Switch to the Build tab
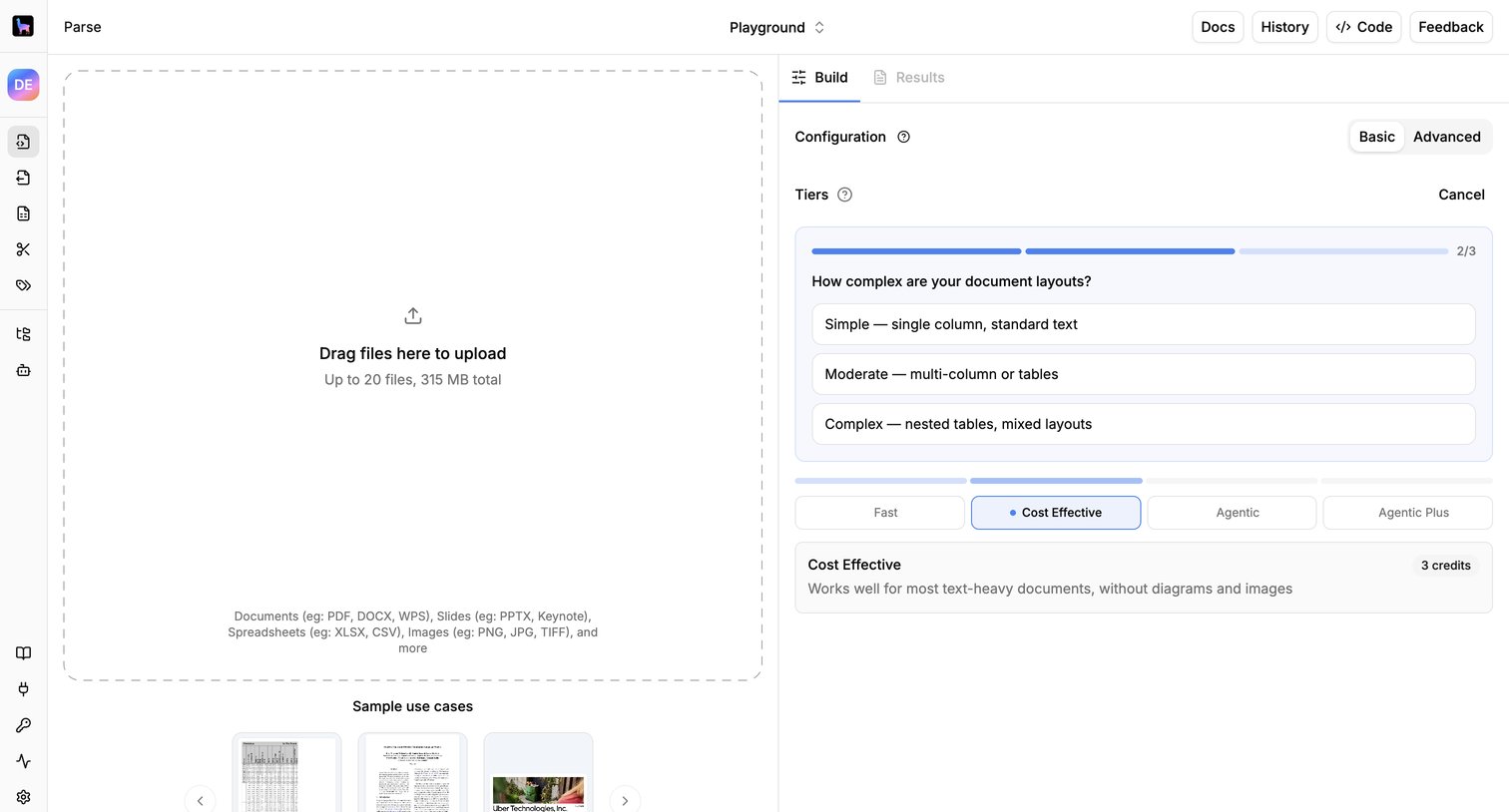 819,78
